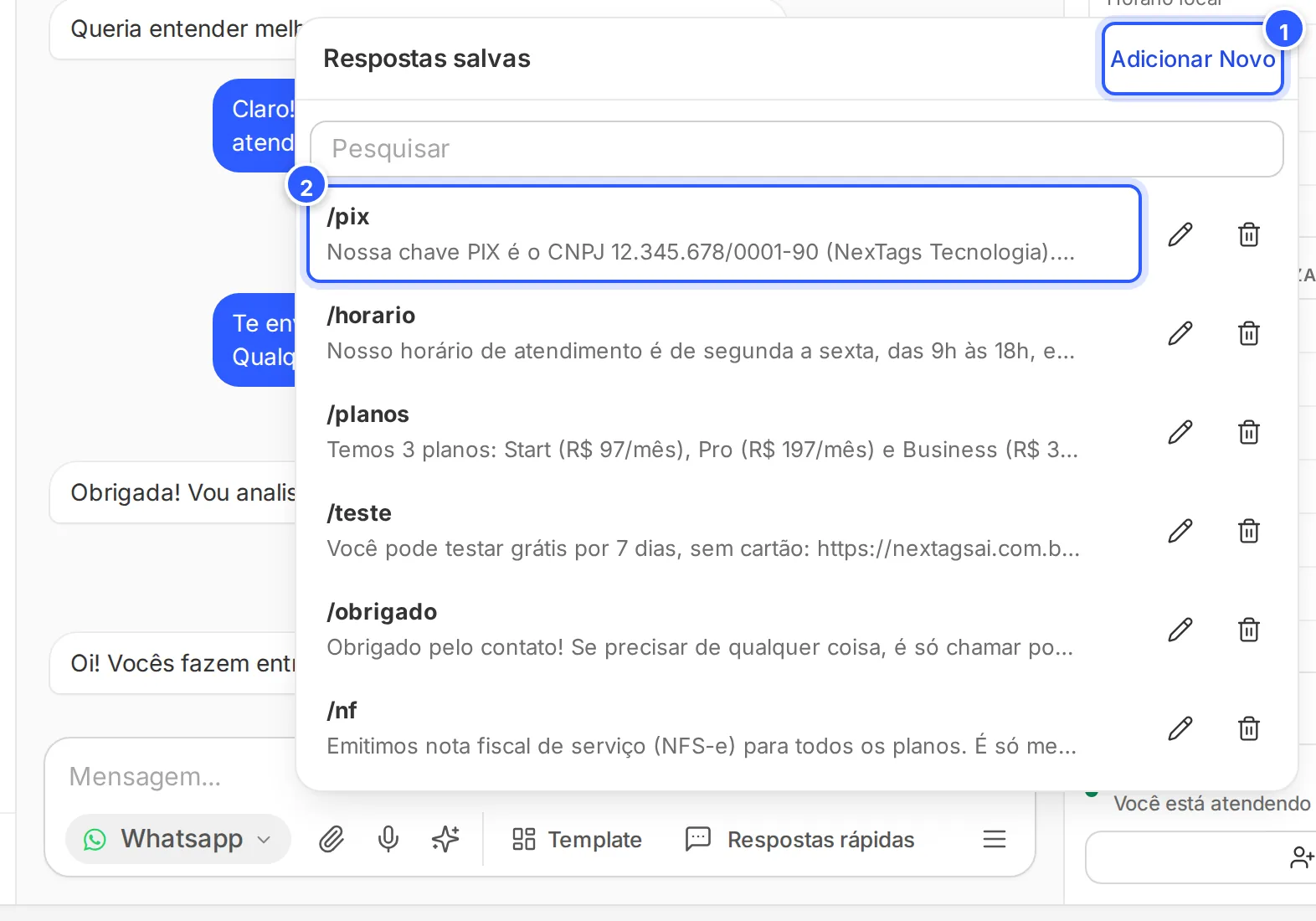Delete the /pix saved response
1316x921 pixels.
(1249, 234)
